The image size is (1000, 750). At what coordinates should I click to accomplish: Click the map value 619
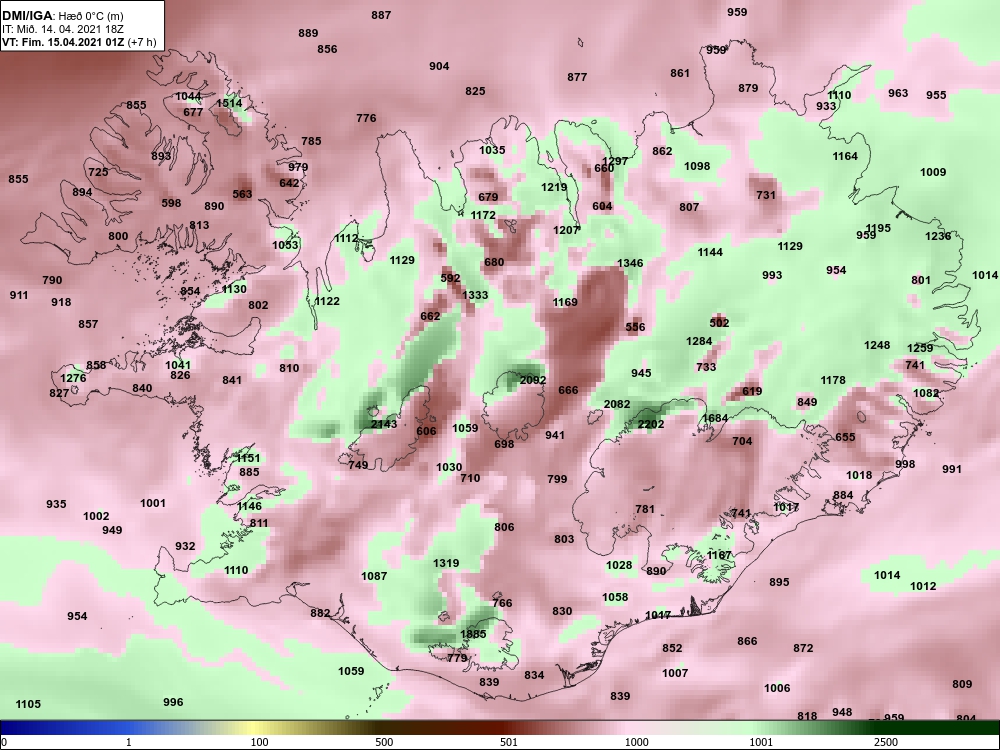point(752,392)
